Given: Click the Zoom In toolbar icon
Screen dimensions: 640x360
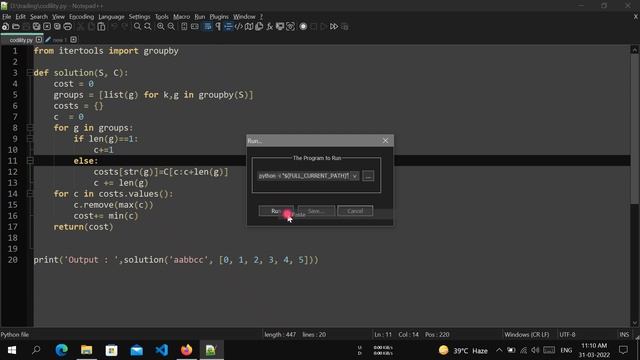Looking at the screenshot, I should click(x=161, y=27).
